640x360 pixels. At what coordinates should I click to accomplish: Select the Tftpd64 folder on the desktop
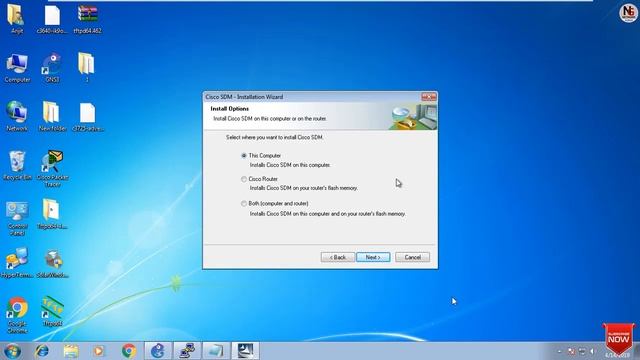point(52,214)
